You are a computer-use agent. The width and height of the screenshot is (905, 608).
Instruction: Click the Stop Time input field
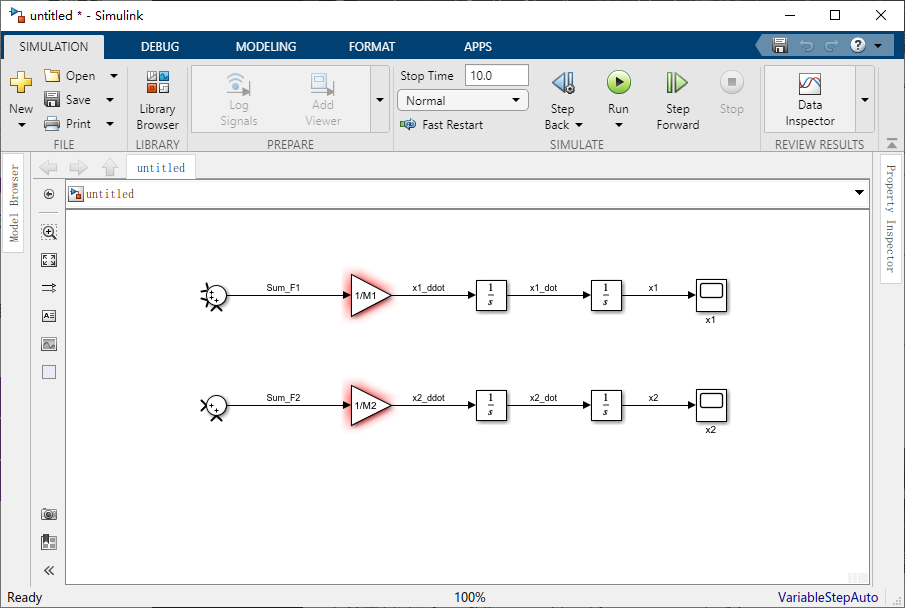(496, 76)
